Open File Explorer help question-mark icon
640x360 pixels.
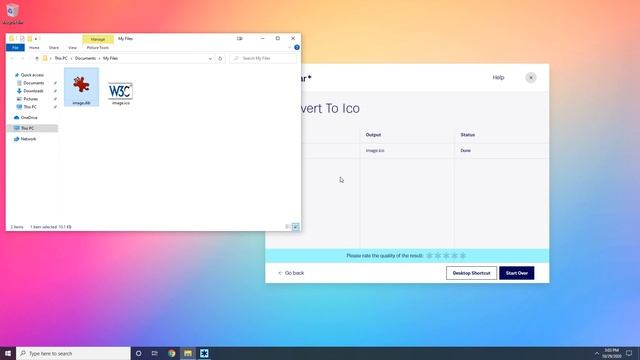(x=297, y=47)
